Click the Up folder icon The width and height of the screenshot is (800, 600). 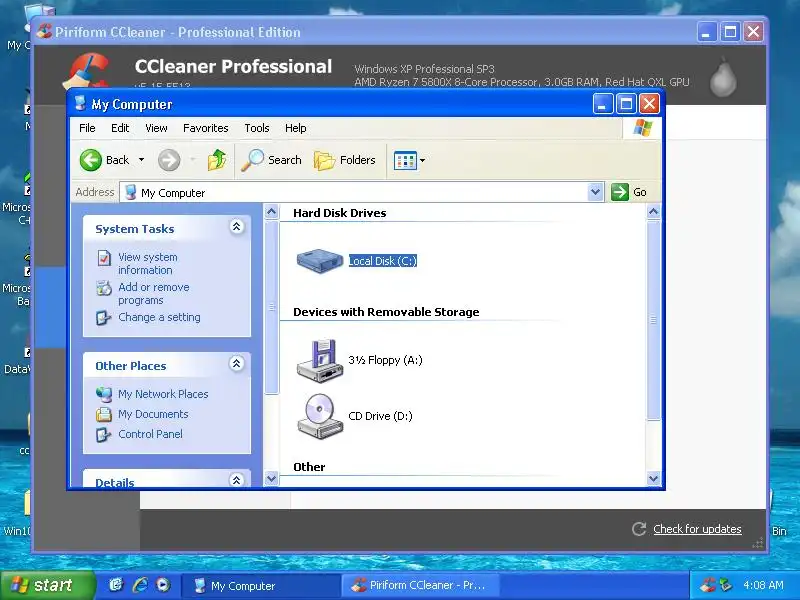(x=217, y=160)
